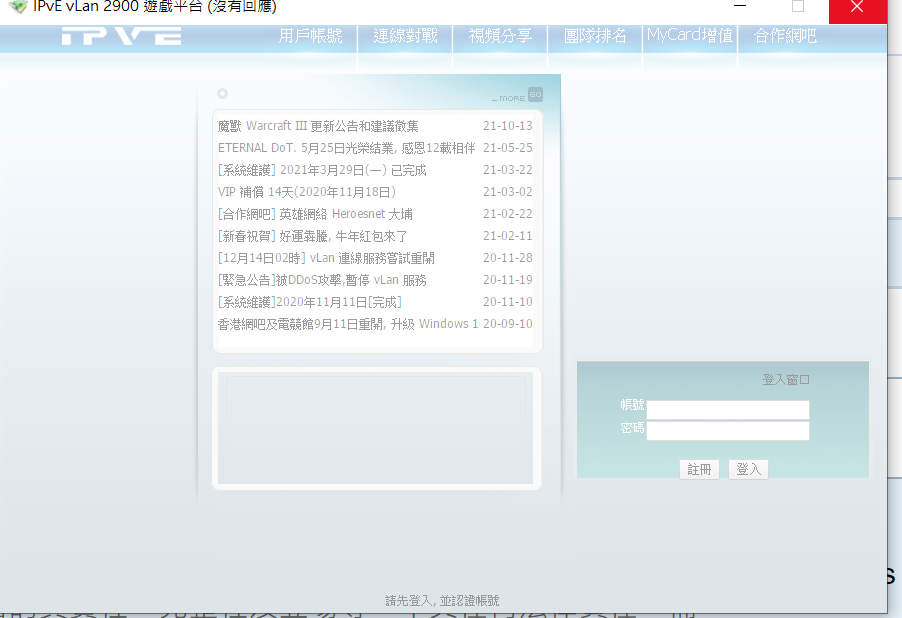Open [12月14日02時] vLan 連線服務嘗試重開 item

tap(326, 258)
